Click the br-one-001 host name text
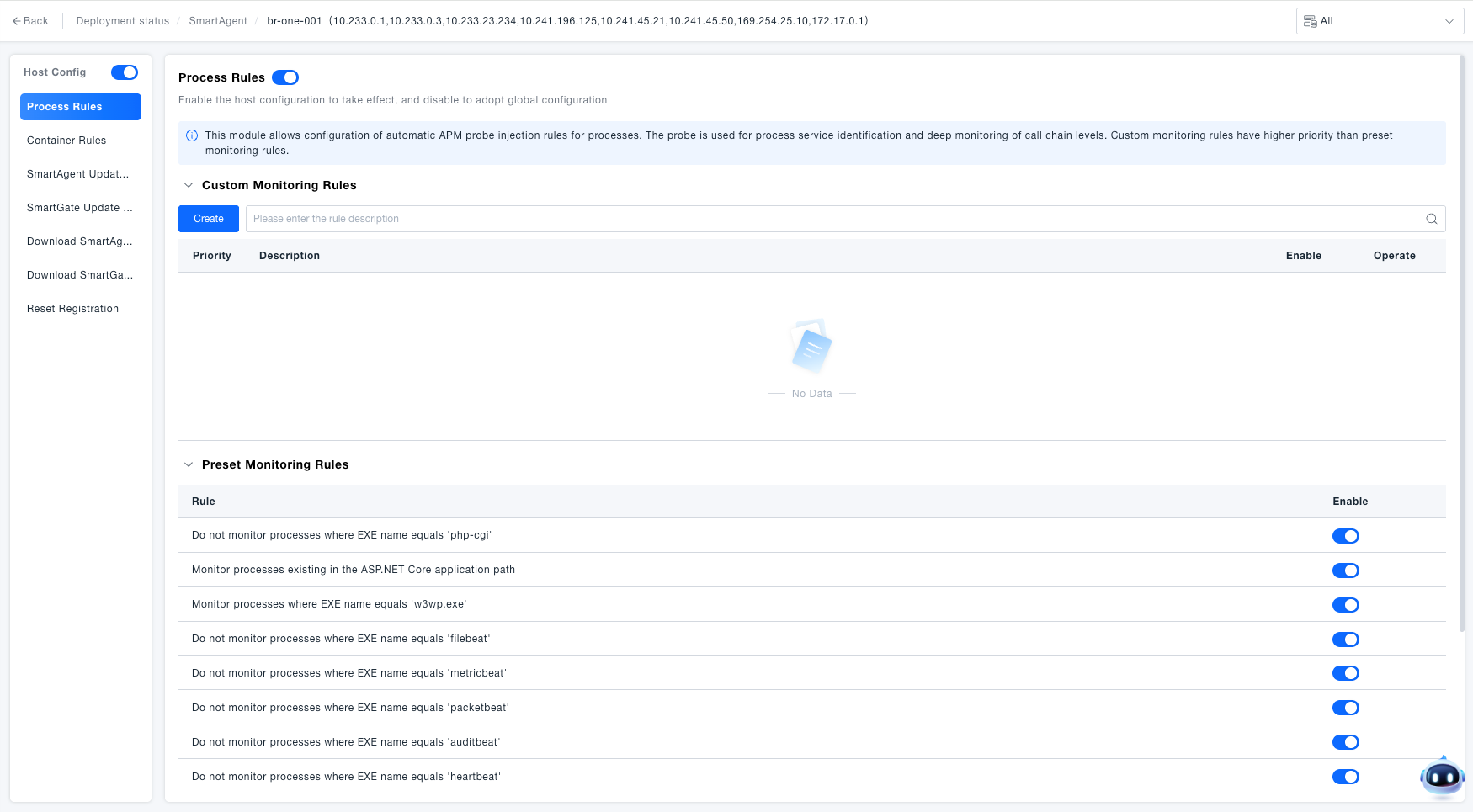This screenshot has width=1473, height=812. point(294,21)
